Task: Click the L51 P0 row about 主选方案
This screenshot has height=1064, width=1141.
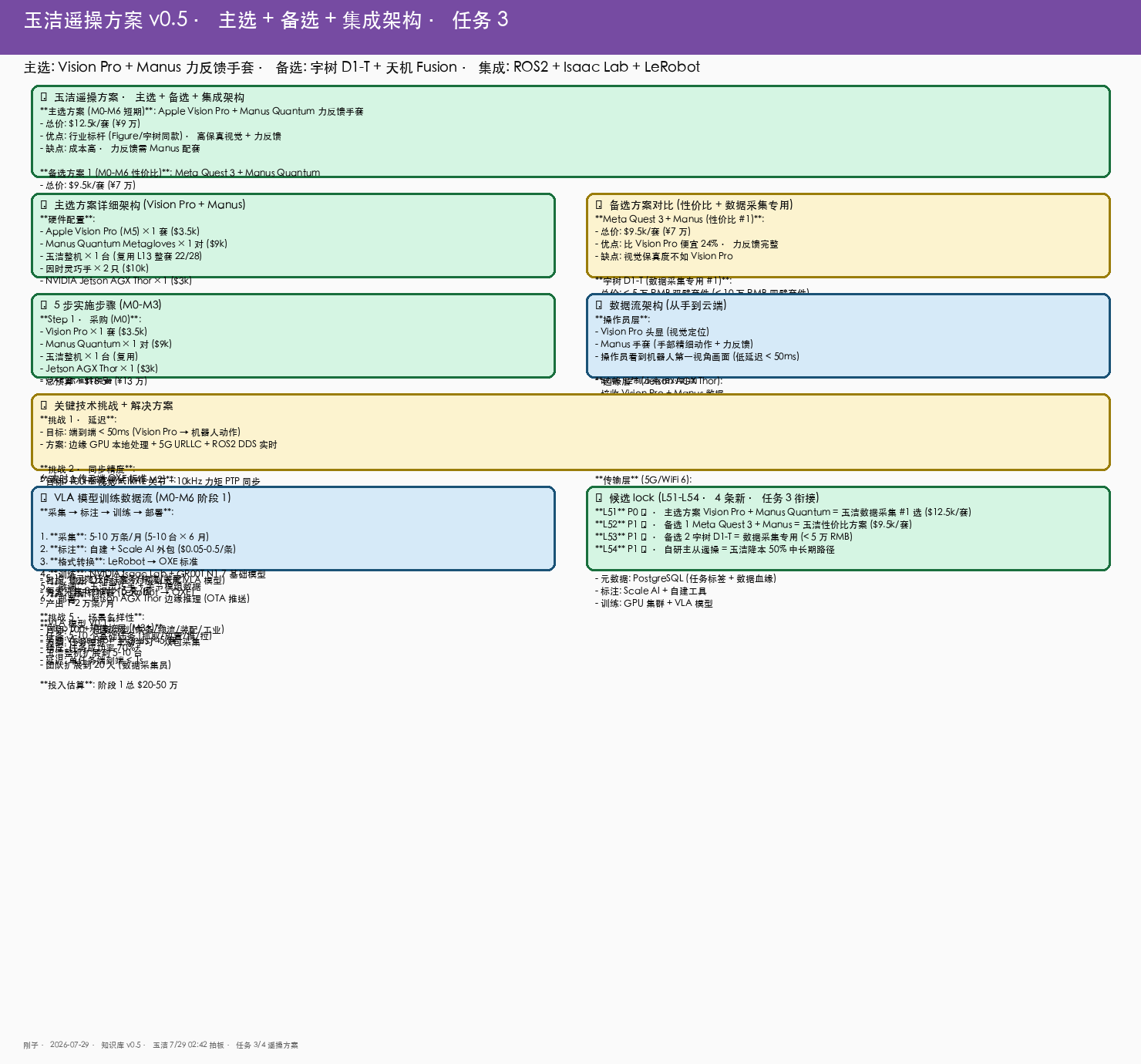Action: coord(783,512)
